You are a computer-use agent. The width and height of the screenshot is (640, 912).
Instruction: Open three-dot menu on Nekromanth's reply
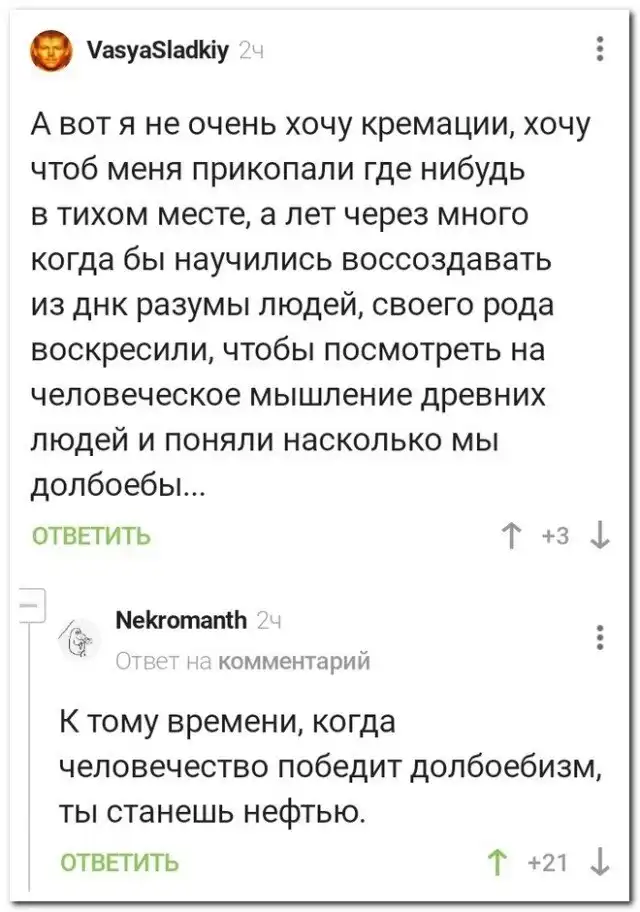tap(598, 638)
